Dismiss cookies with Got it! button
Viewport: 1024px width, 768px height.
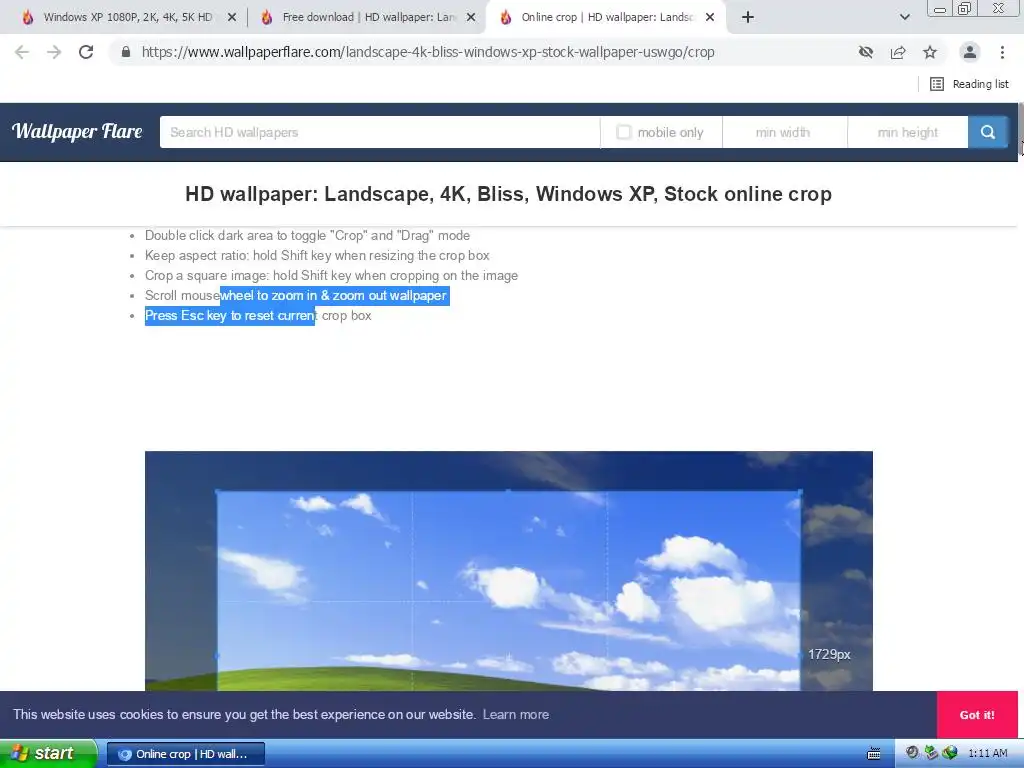click(977, 715)
